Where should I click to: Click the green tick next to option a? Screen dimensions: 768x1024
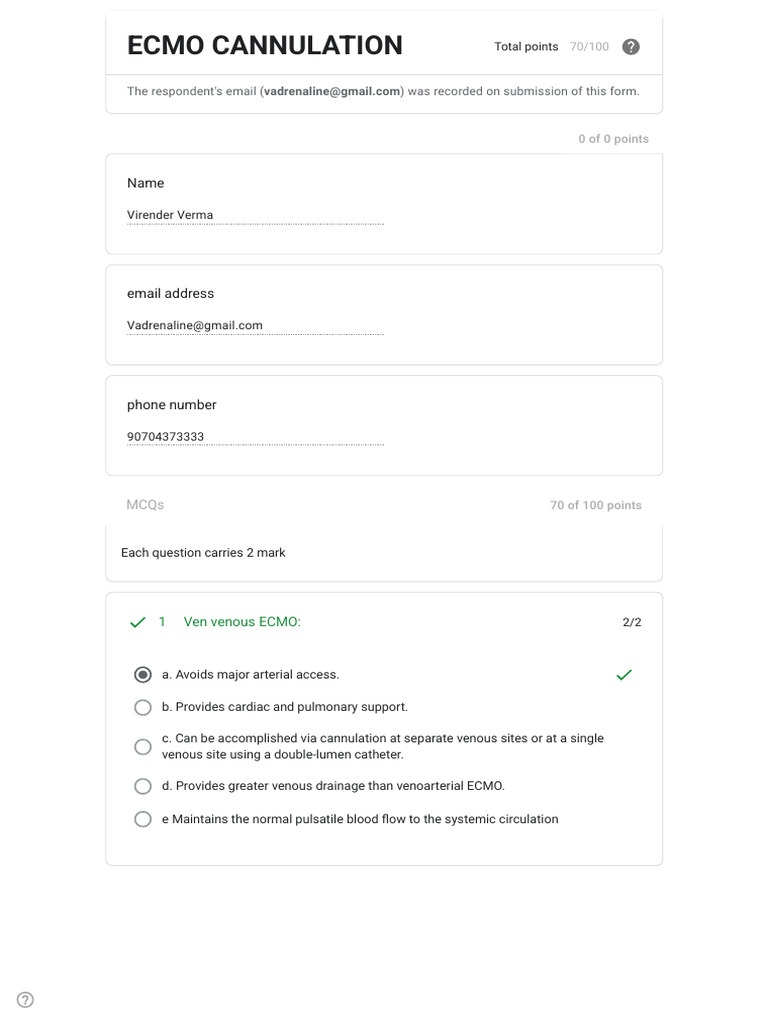(x=624, y=675)
